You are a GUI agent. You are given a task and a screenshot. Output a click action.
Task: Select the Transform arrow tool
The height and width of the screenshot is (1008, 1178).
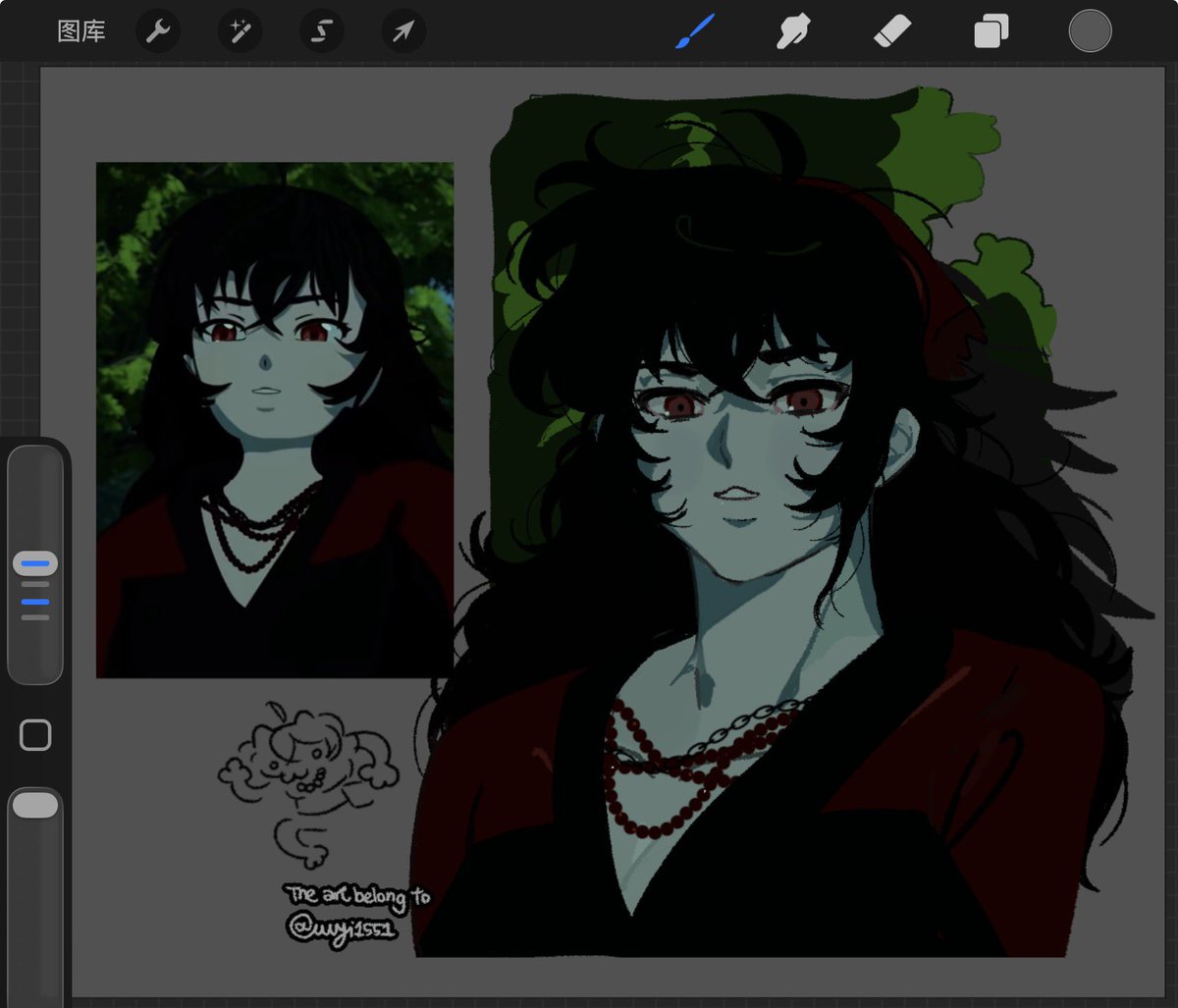click(x=403, y=31)
